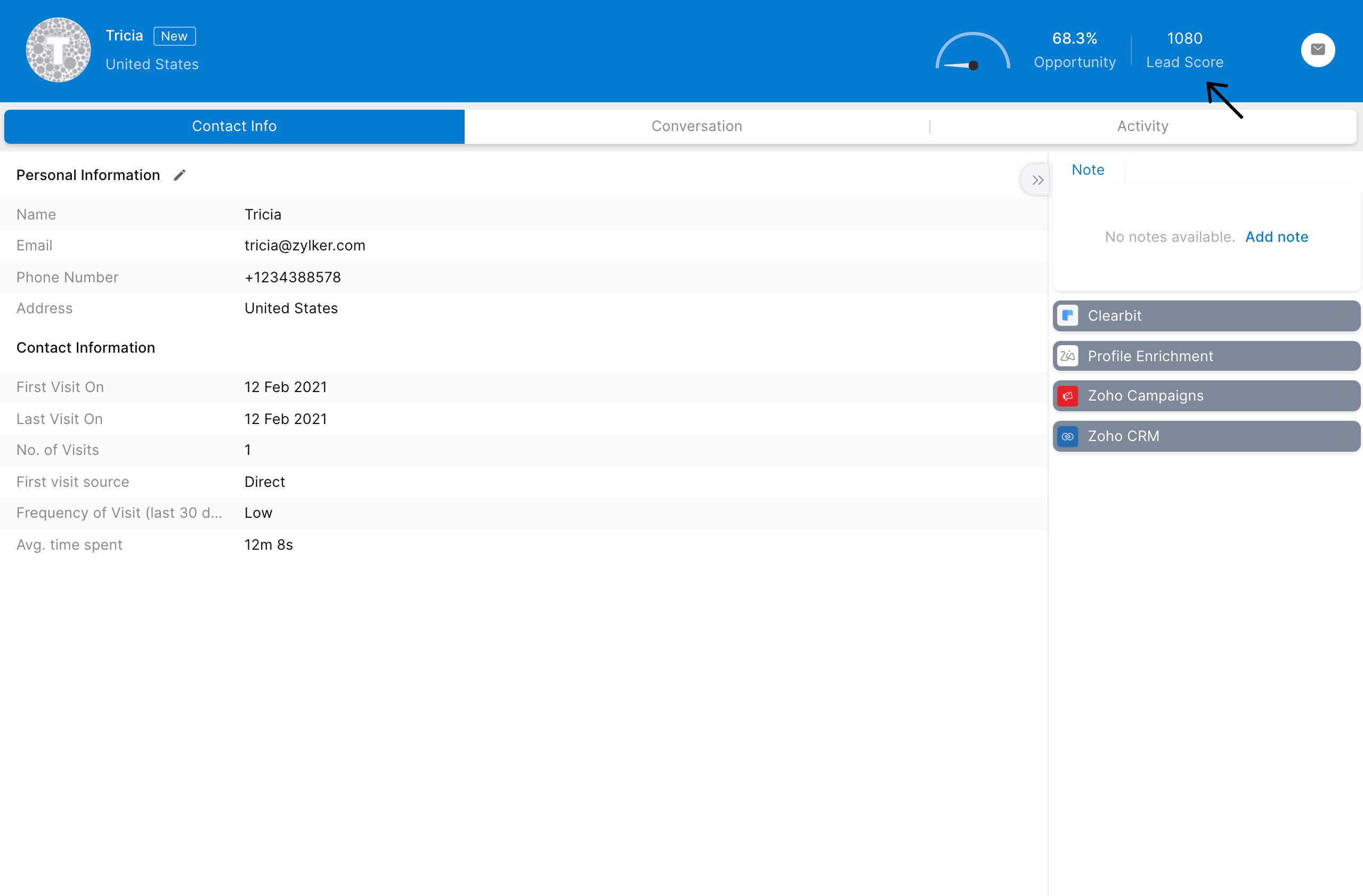The width and height of the screenshot is (1363, 896).
Task: Switch to the Conversation tab
Action: click(696, 127)
